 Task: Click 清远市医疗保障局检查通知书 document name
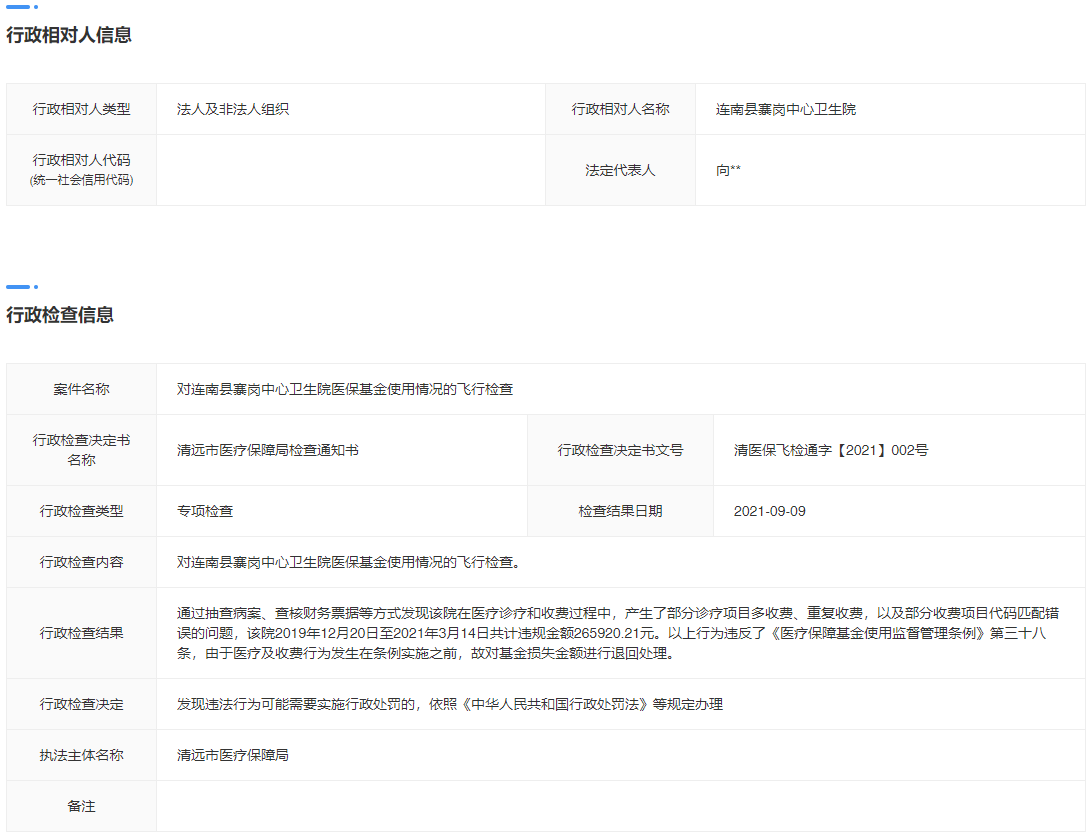(x=268, y=450)
